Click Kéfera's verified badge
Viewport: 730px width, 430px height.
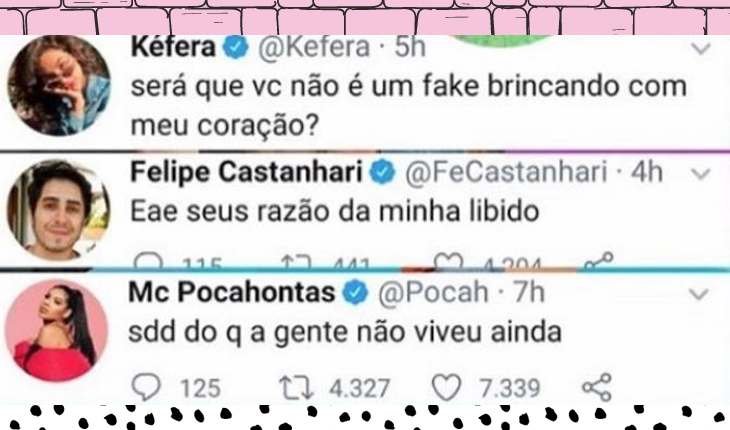point(237,47)
